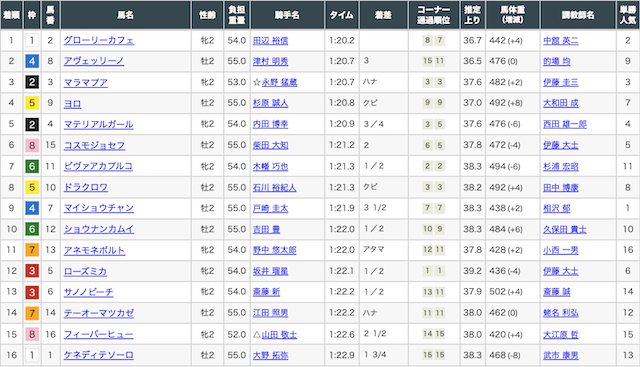Click jockey name 吉田 豊

click(266, 229)
